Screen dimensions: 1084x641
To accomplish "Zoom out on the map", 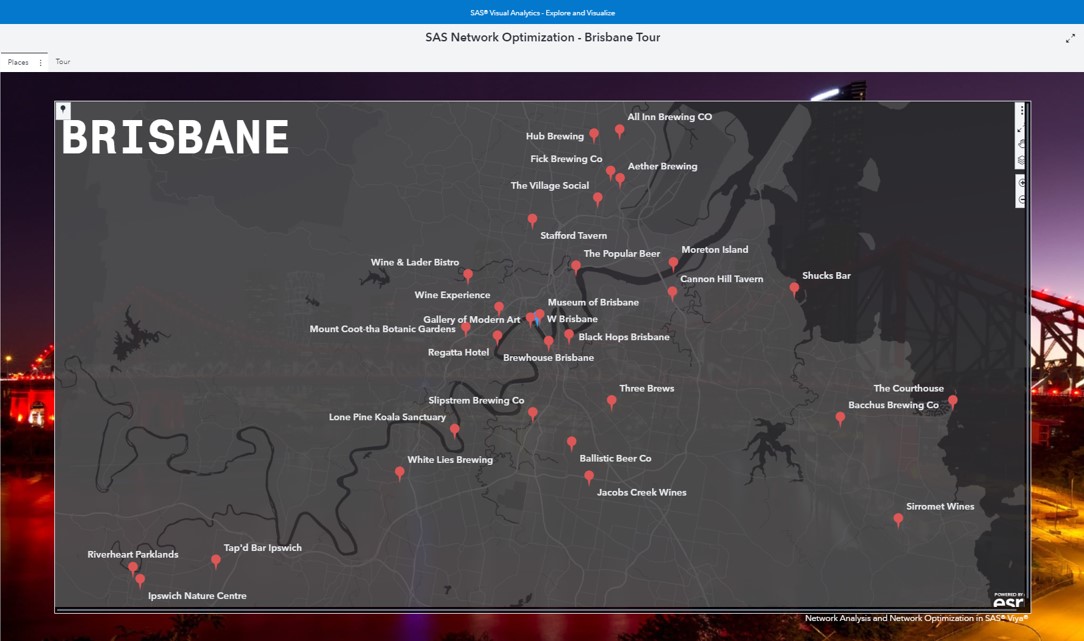I will (x=1021, y=200).
